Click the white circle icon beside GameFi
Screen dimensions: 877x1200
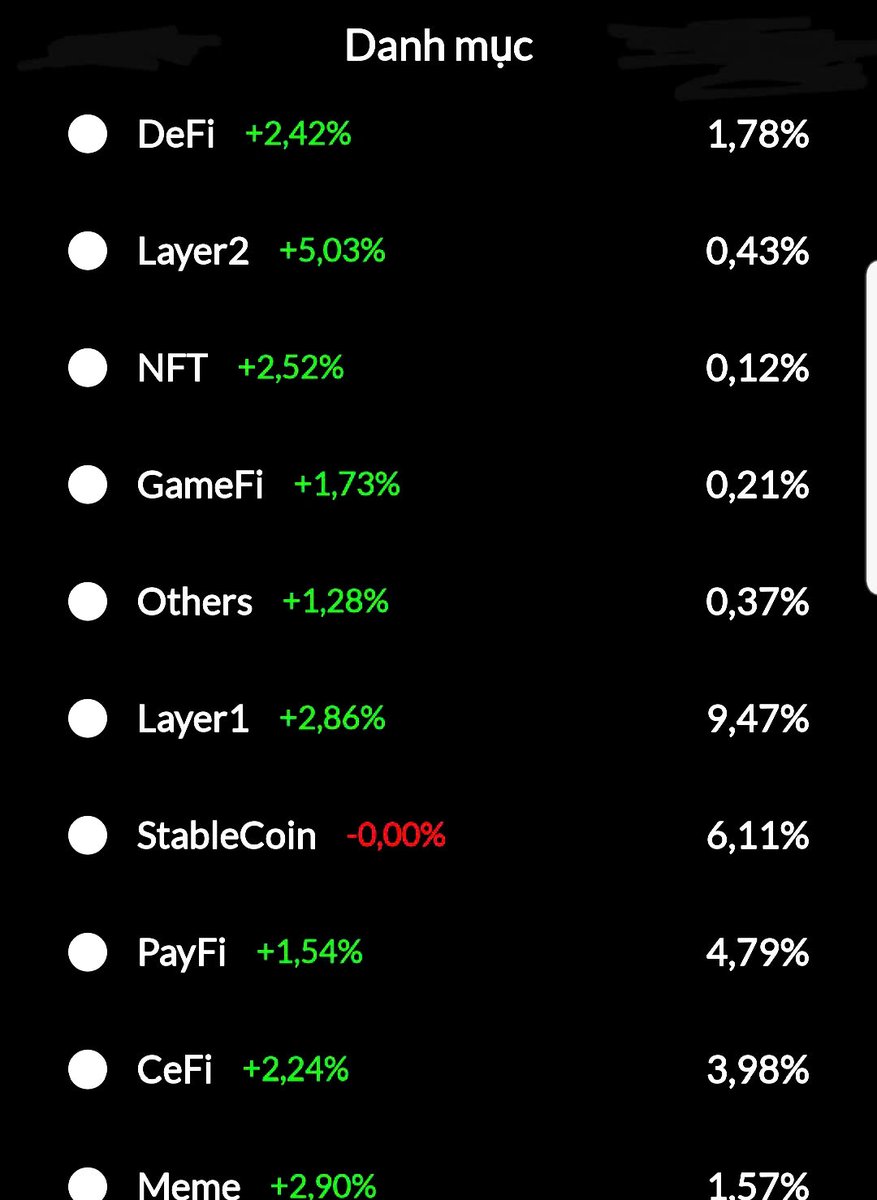(88, 485)
